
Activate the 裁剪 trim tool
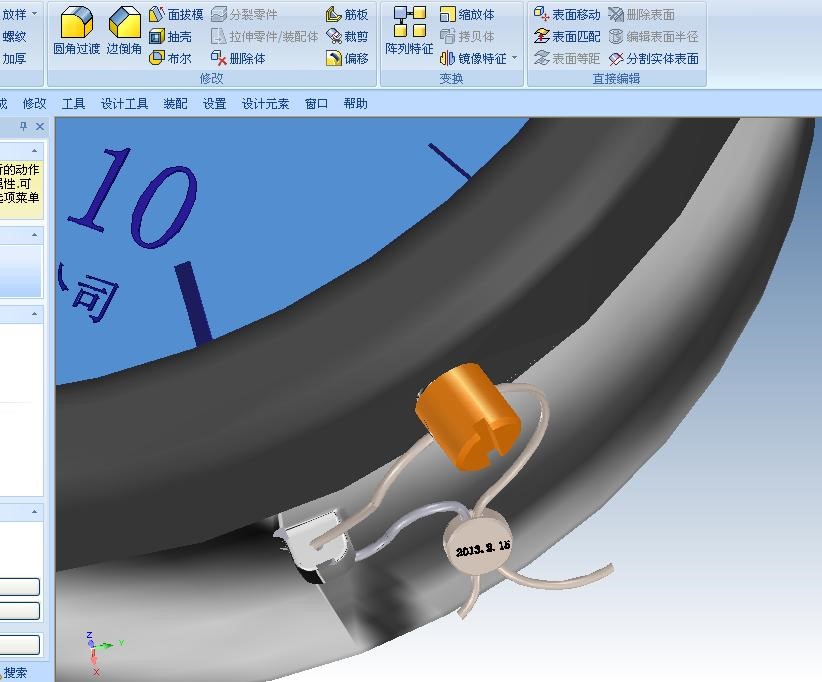[x=347, y=37]
